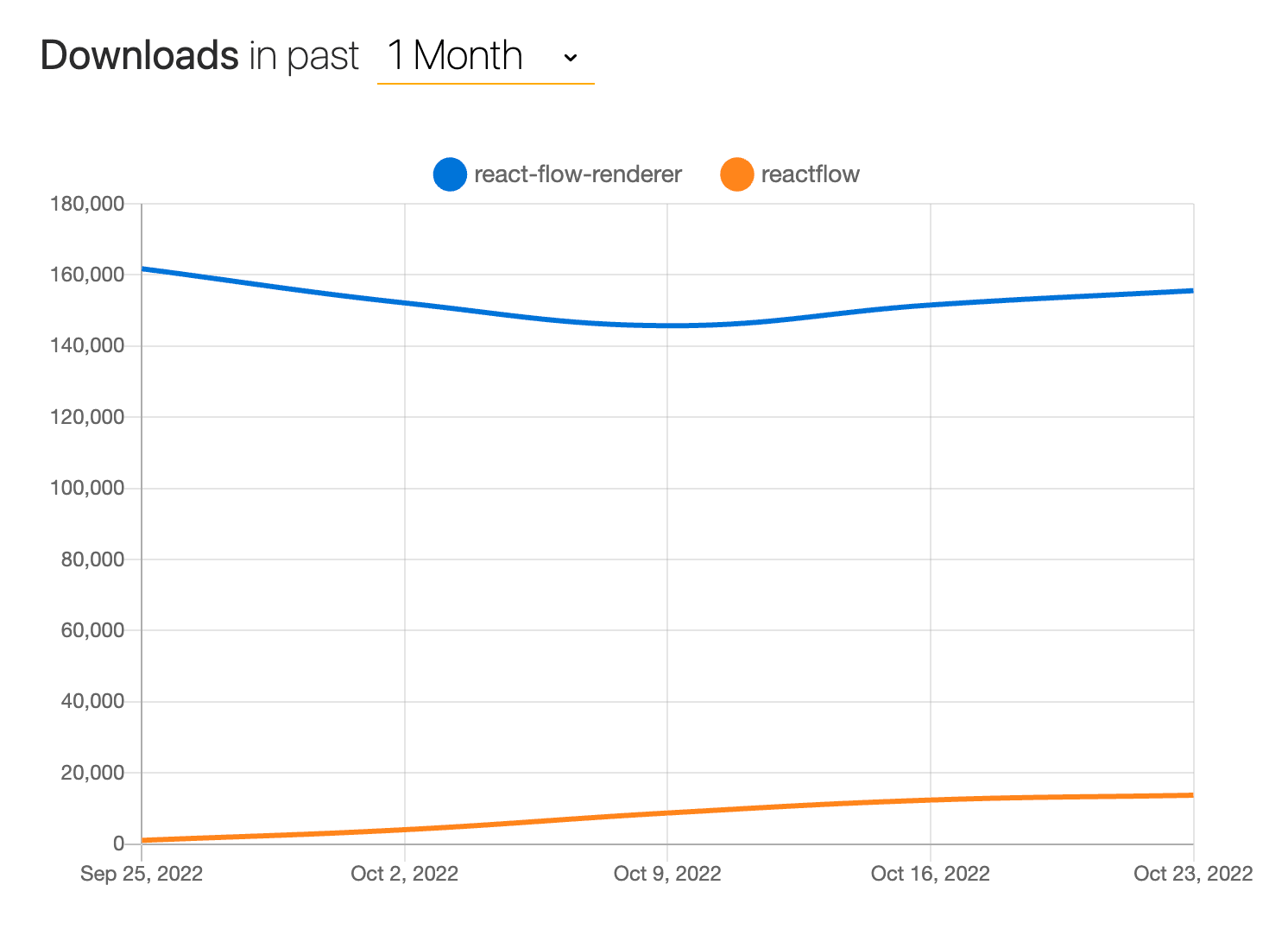Click the orange reactflow legend dot

[x=738, y=174]
